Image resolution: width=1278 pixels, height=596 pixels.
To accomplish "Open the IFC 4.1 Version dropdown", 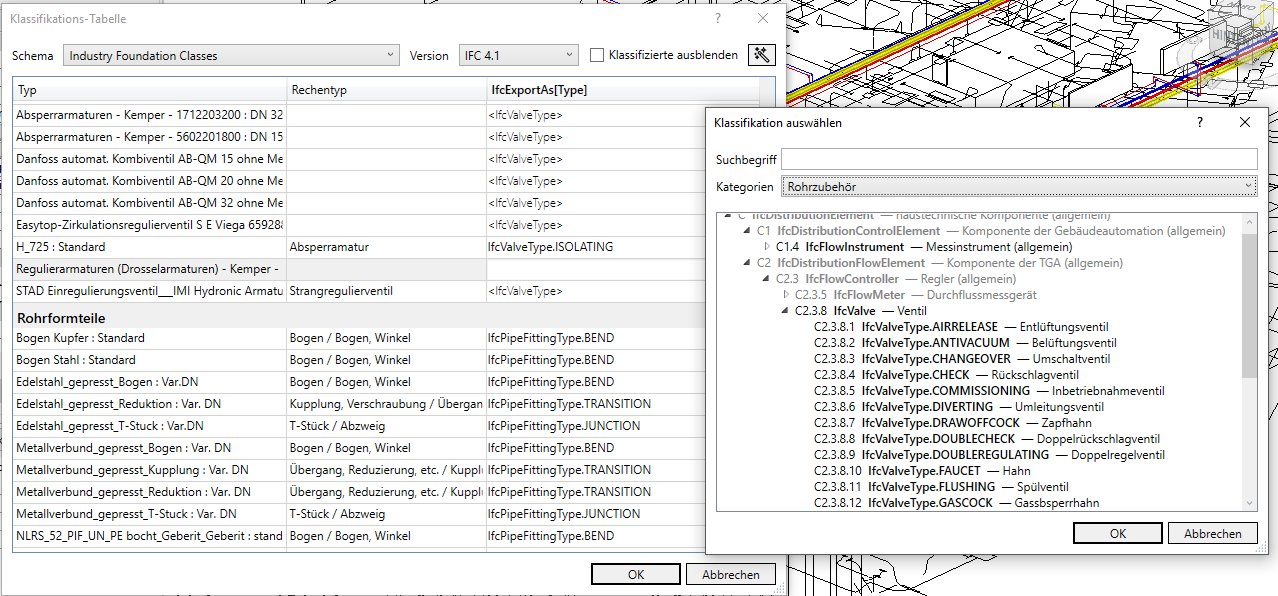I will click(518, 56).
